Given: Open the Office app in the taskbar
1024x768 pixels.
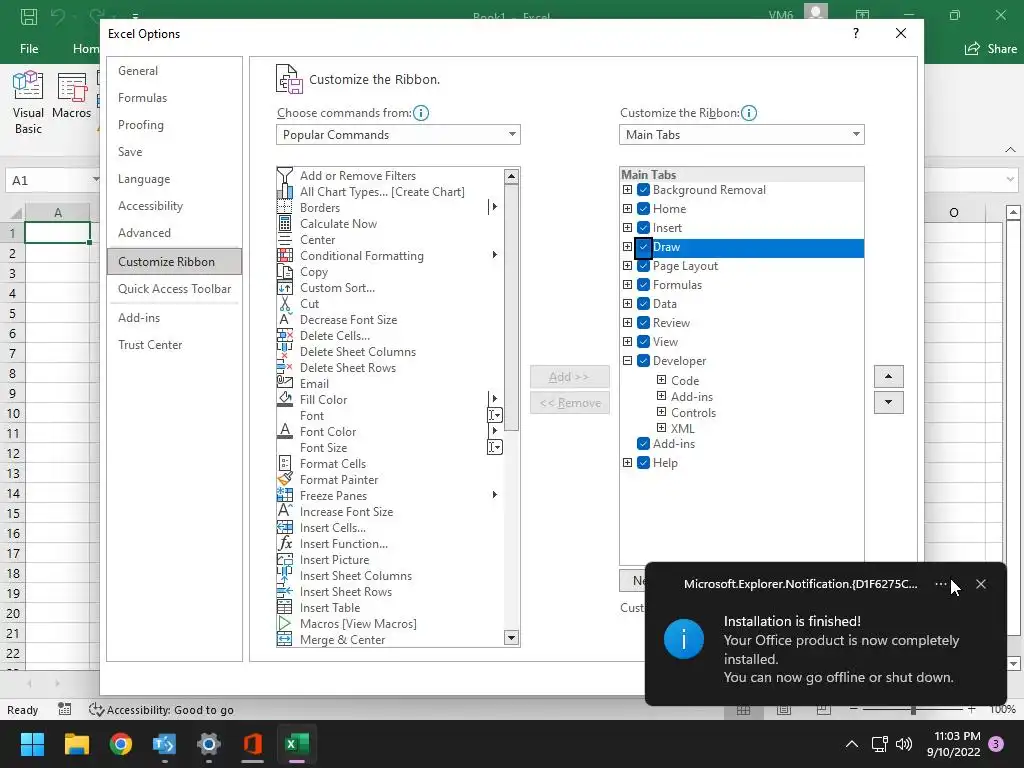Looking at the screenshot, I should tap(252, 744).
